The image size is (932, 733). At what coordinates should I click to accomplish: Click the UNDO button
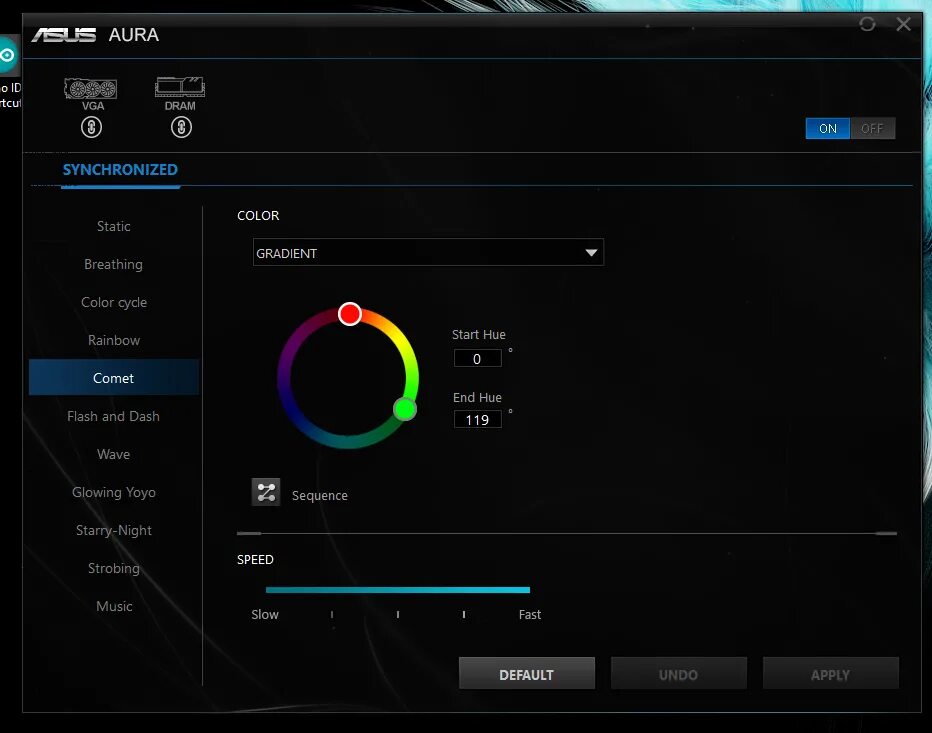click(x=678, y=674)
